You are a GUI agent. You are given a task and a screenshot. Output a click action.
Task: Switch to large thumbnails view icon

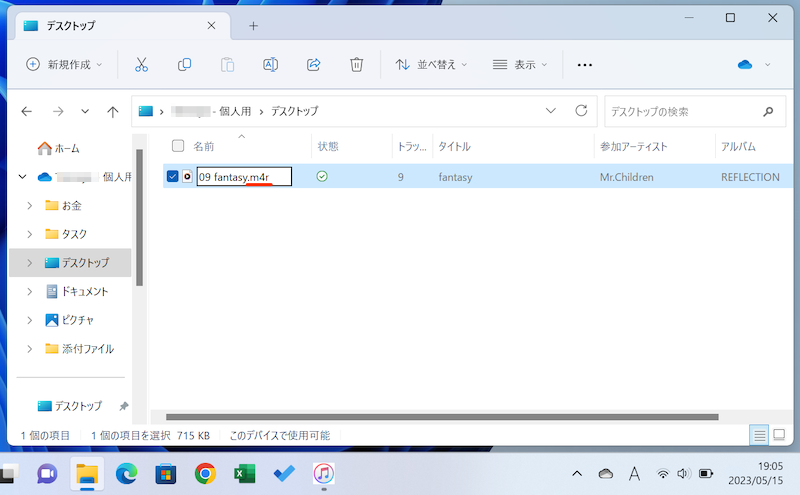[779, 435]
